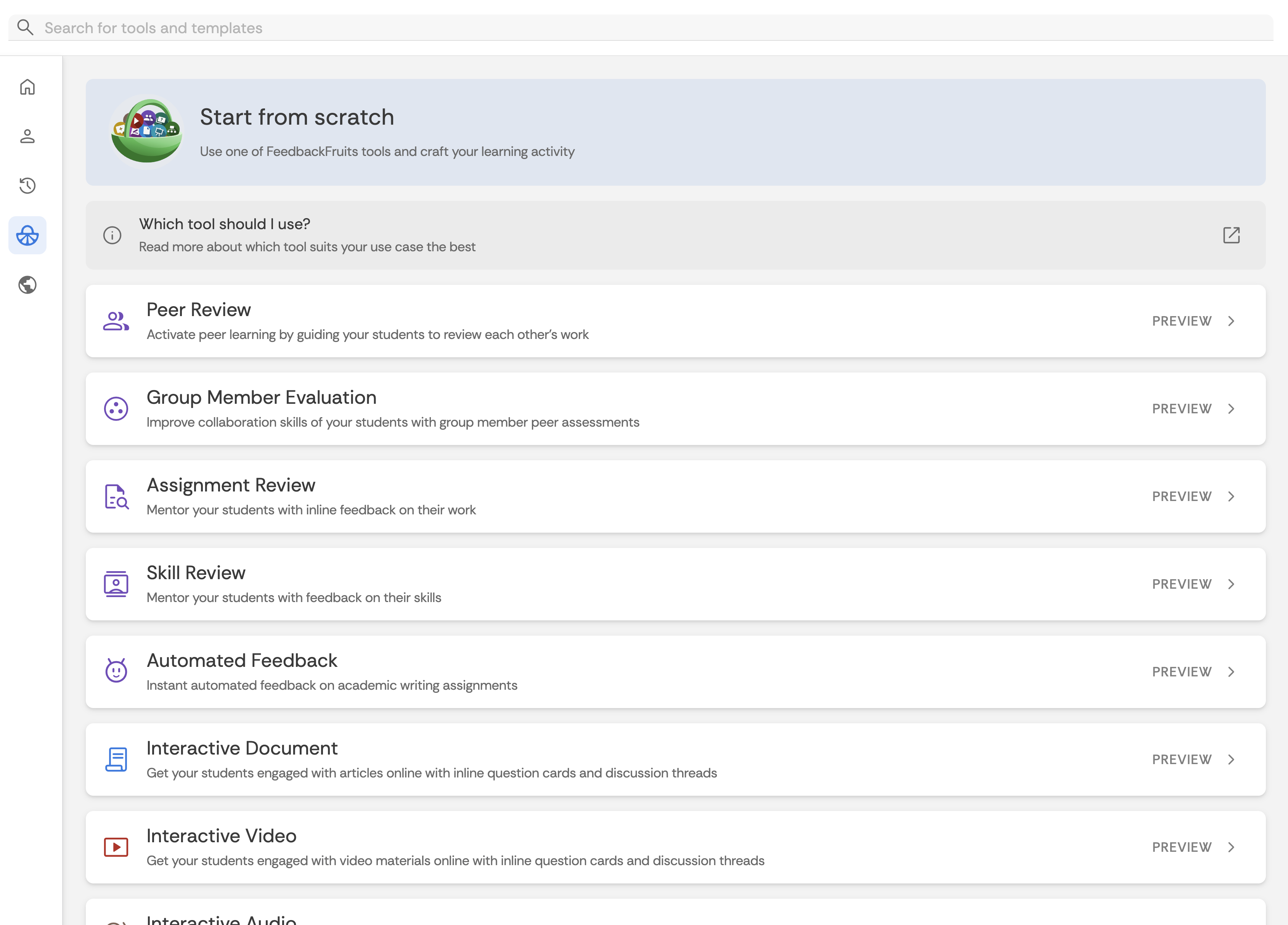The height and width of the screenshot is (925, 1288).
Task: Click the Group Member Evaluation icon
Action: (x=116, y=409)
